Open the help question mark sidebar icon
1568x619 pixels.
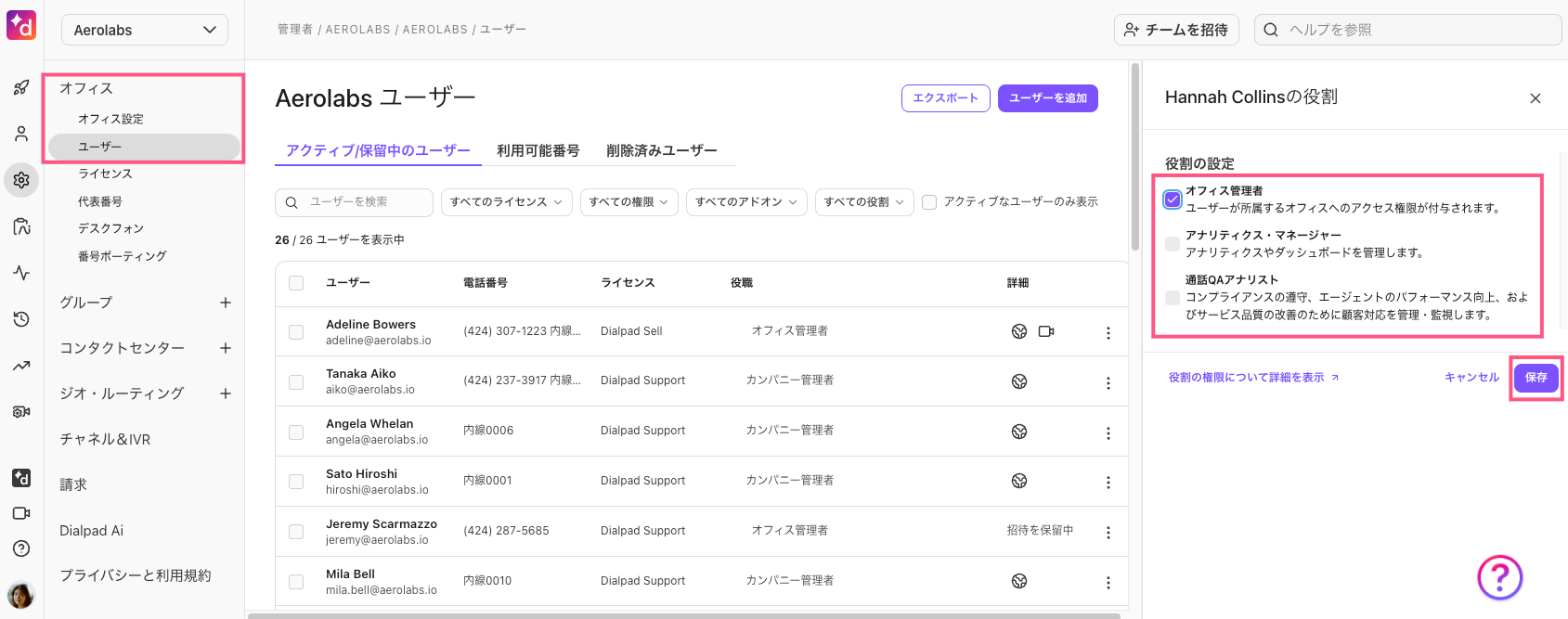point(21,548)
